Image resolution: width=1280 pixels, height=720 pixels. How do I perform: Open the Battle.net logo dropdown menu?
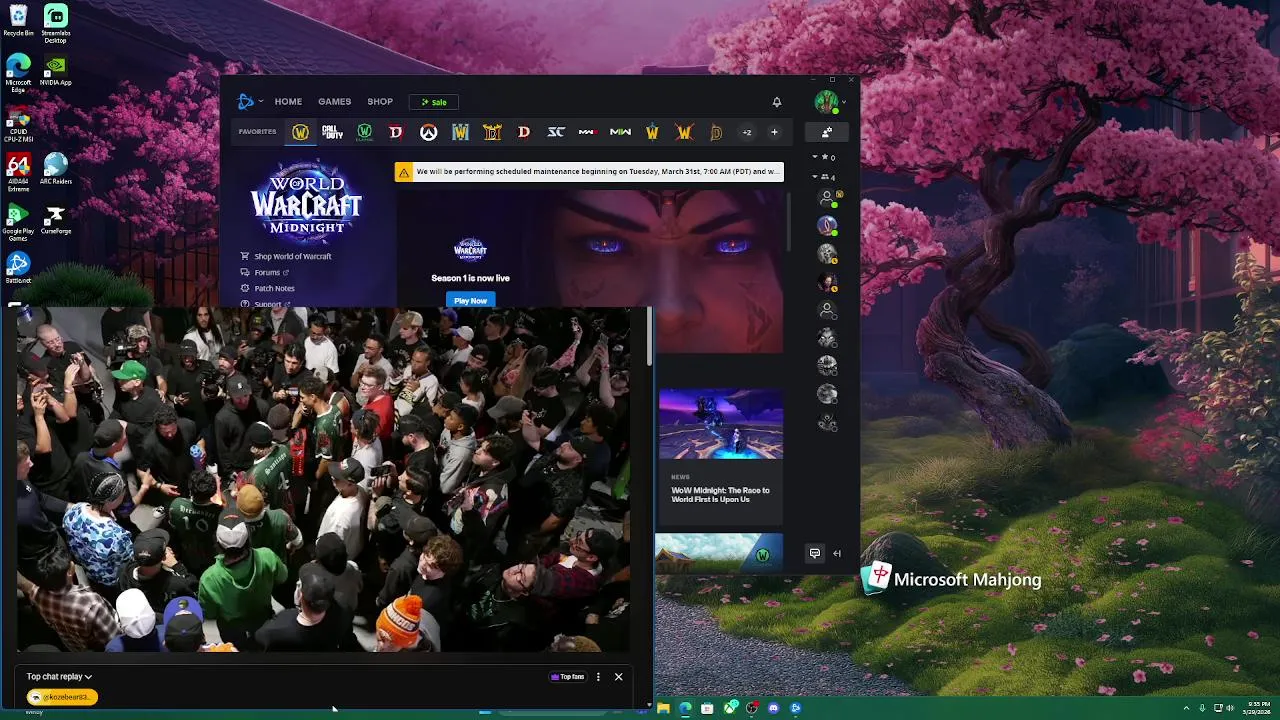click(x=250, y=101)
